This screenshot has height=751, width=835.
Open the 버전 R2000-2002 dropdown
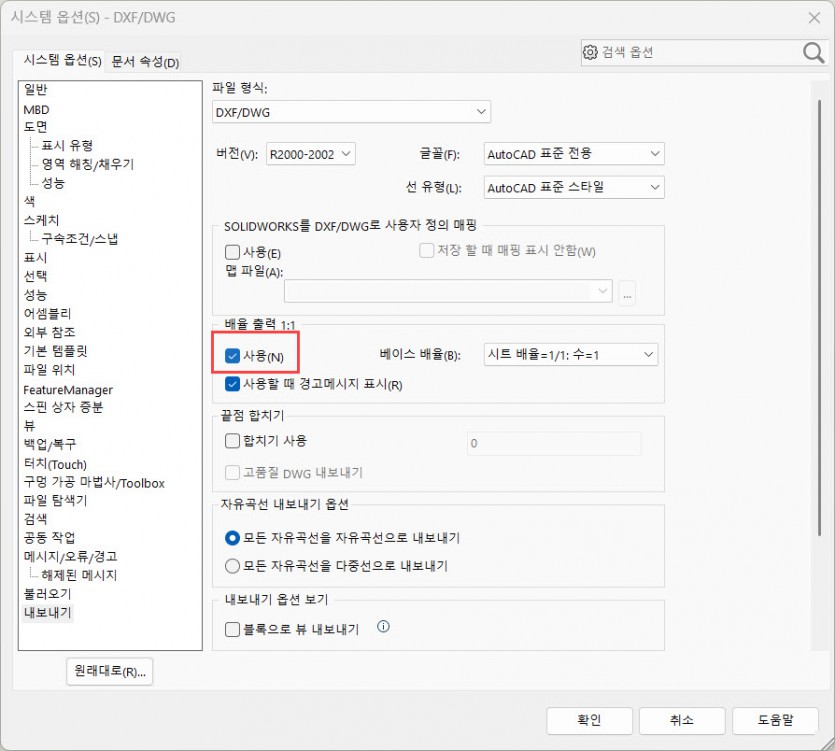click(310, 154)
